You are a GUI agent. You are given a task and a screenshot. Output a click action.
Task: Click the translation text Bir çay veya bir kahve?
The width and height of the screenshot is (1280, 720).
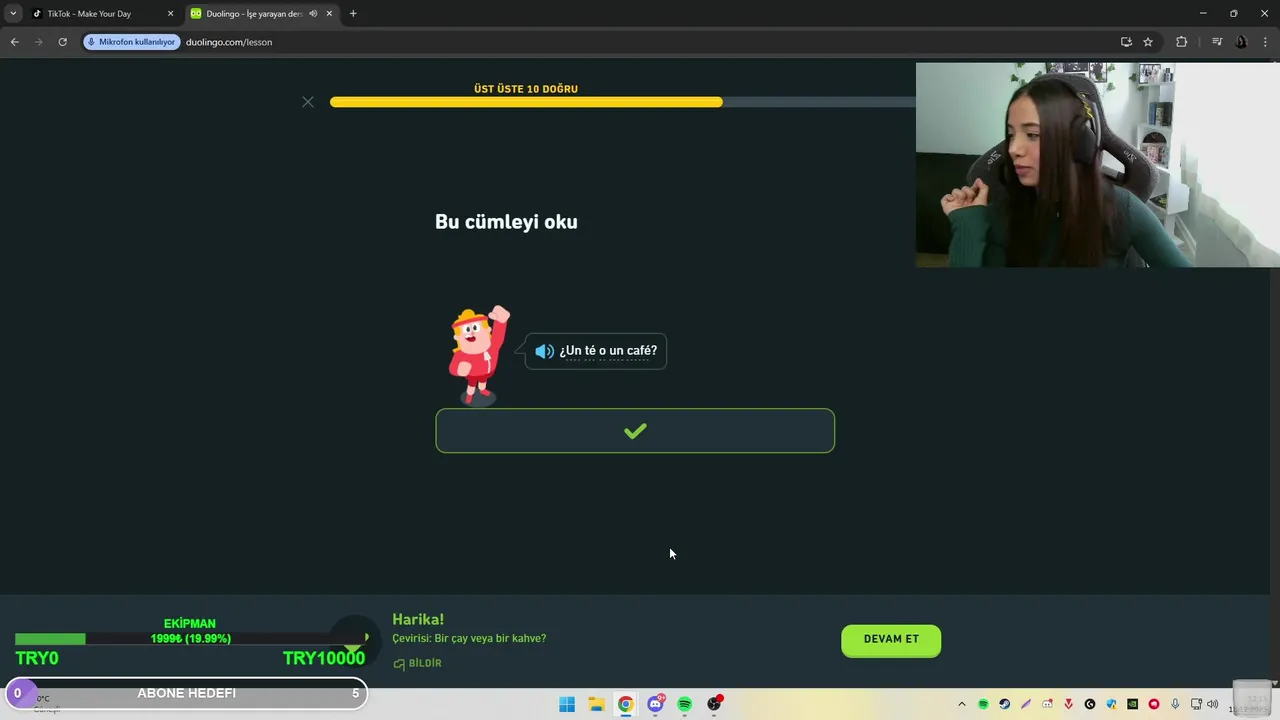[x=490, y=638]
